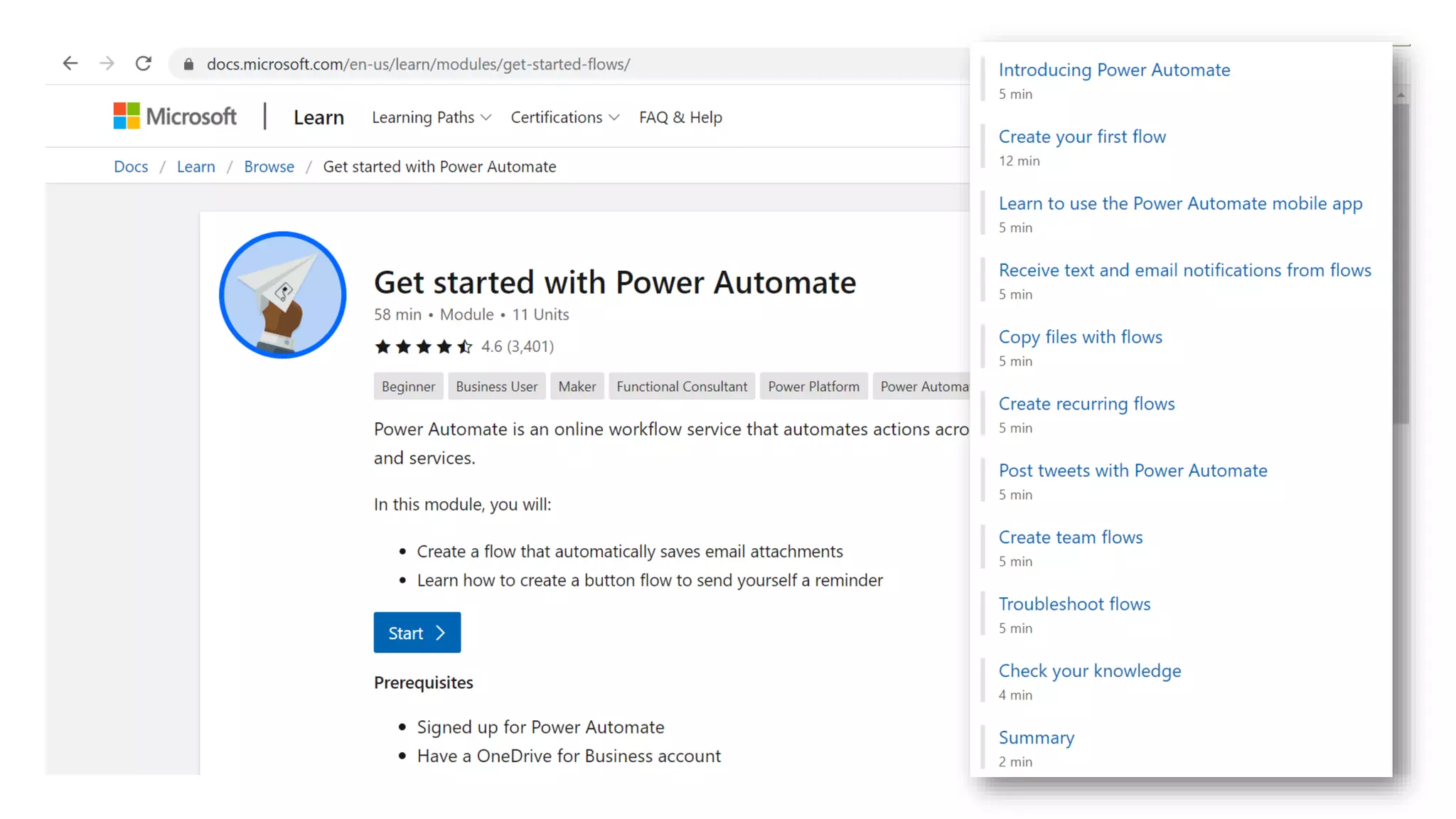Click the vertical scrollbar thumb
This screenshot has width=1456, height=819.
coord(1401,263)
